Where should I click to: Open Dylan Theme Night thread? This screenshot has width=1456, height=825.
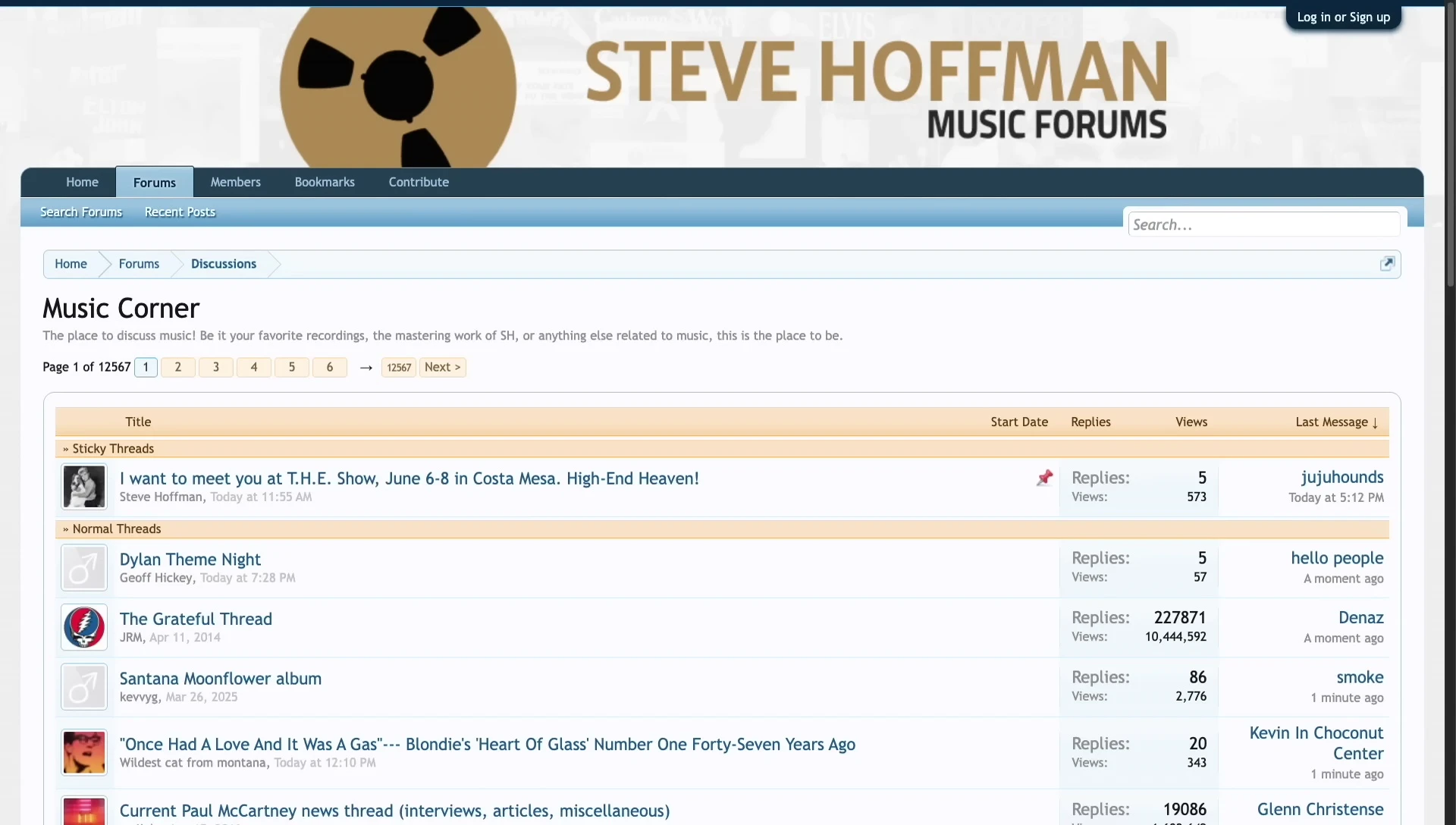(190, 559)
